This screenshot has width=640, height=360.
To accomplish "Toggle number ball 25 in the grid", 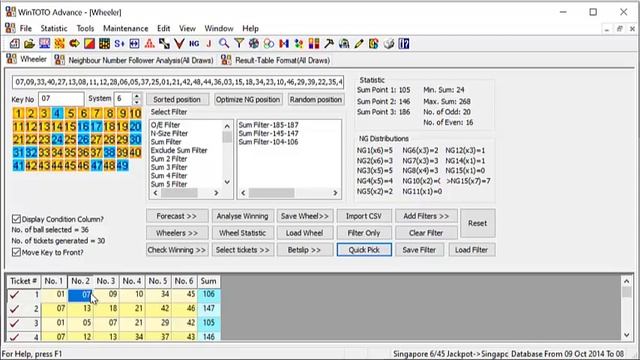I will pos(70,140).
